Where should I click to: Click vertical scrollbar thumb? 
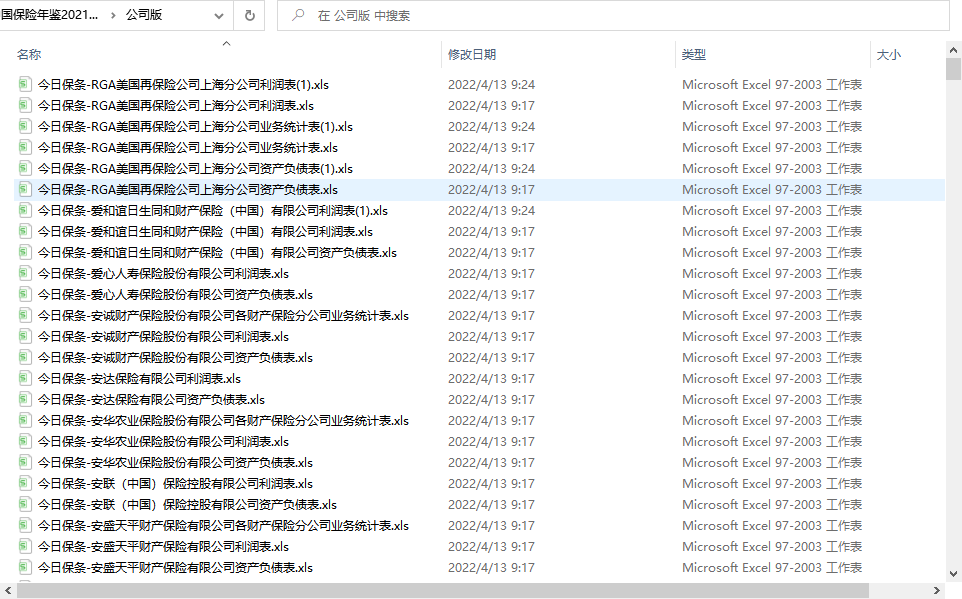(x=953, y=69)
